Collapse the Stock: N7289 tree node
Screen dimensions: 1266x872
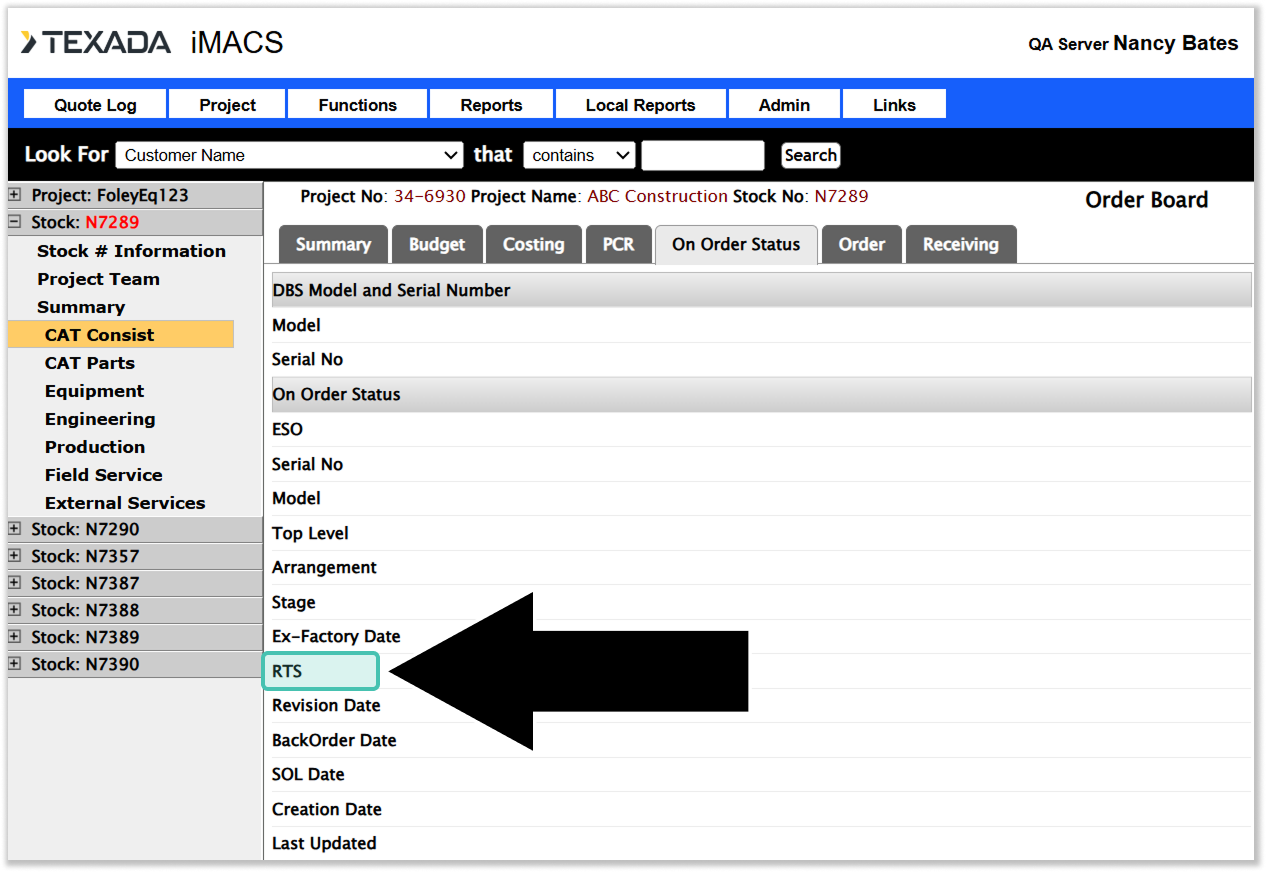click(15, 222)
